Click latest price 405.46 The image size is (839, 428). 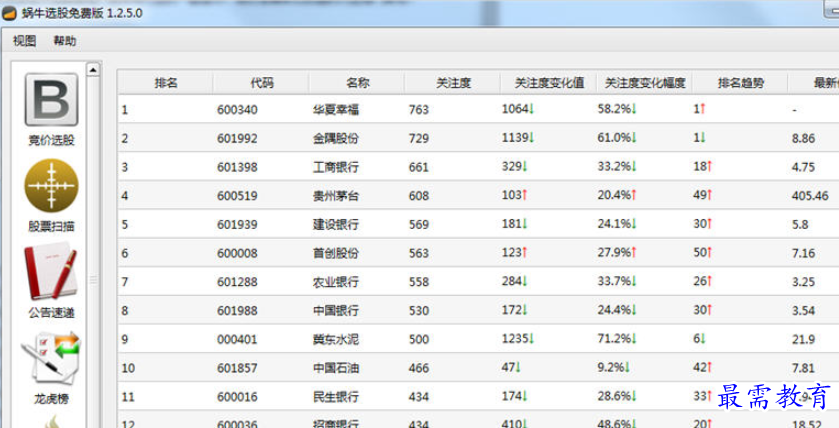(x=810, y=196)
